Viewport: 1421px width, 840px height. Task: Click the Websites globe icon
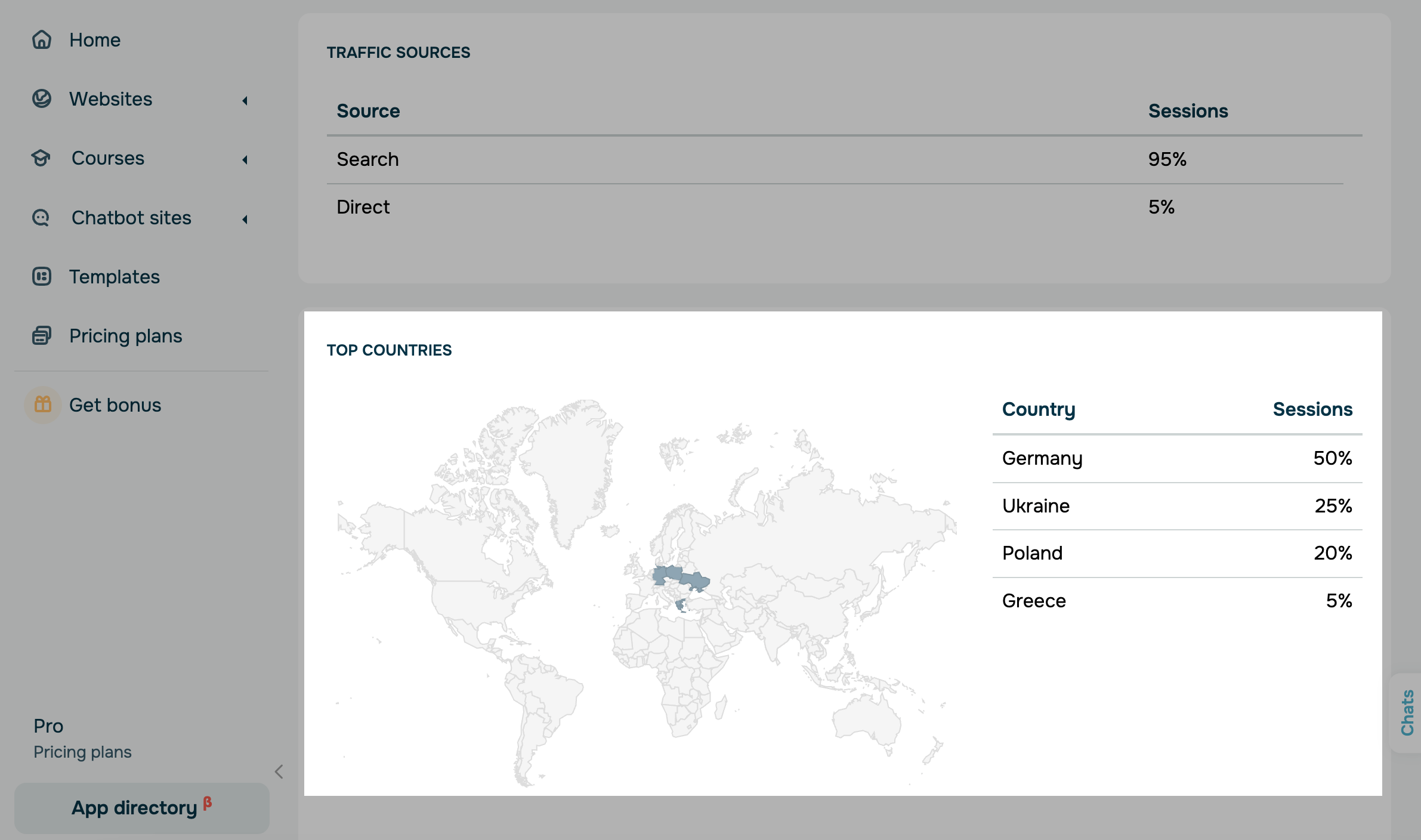coord(42,99)
